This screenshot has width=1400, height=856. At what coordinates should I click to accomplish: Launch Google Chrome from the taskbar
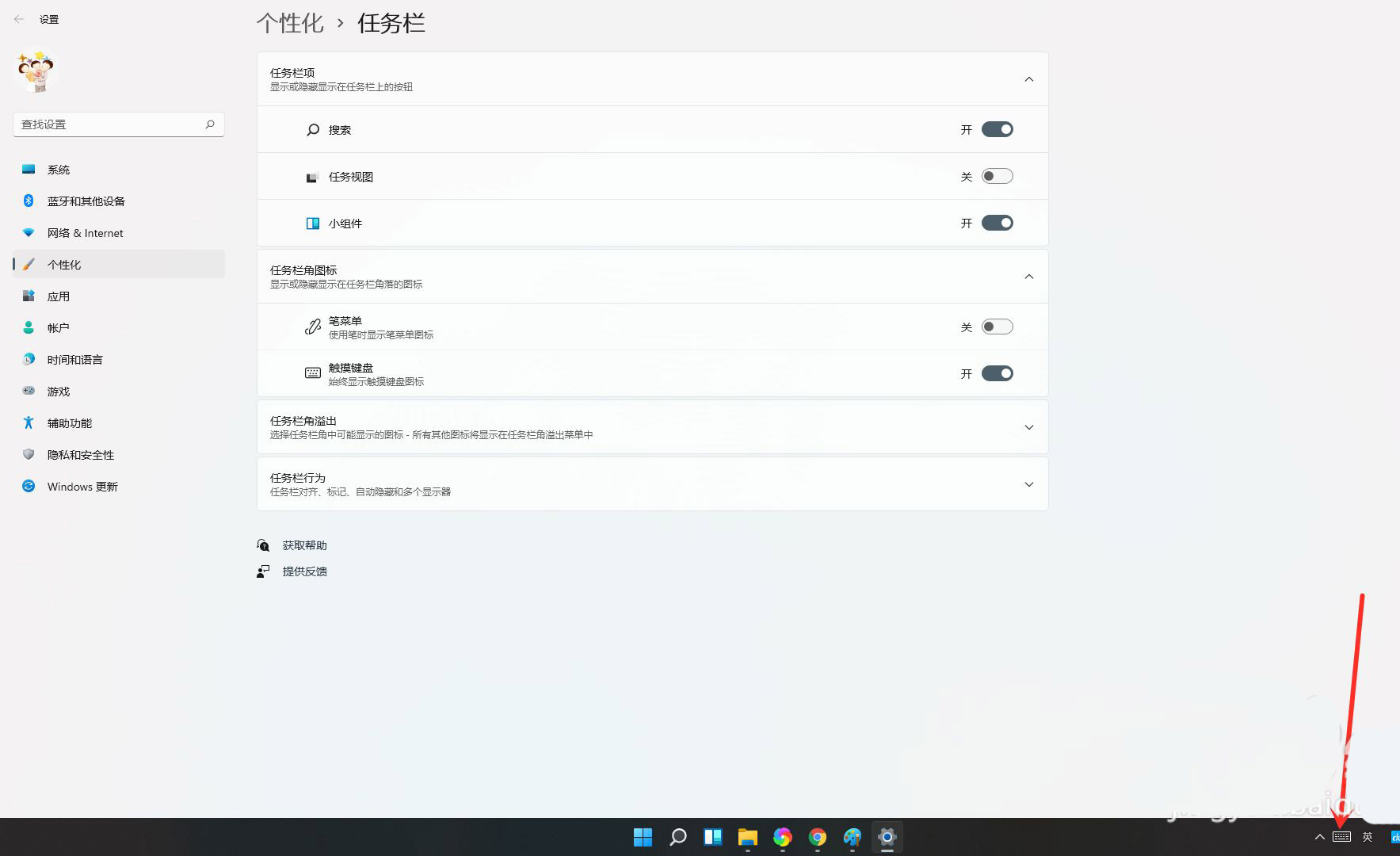click(817, 837)
